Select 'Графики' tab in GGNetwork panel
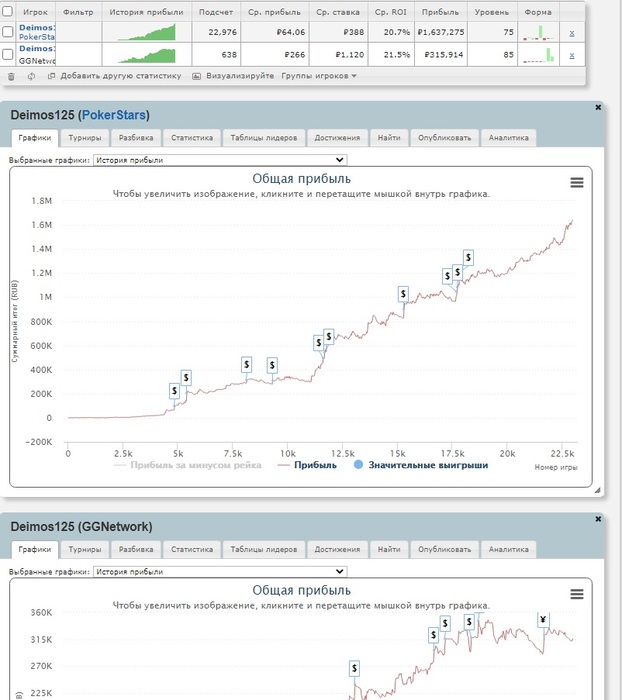This screenshot has height=700, width=622. coord(35,550)
